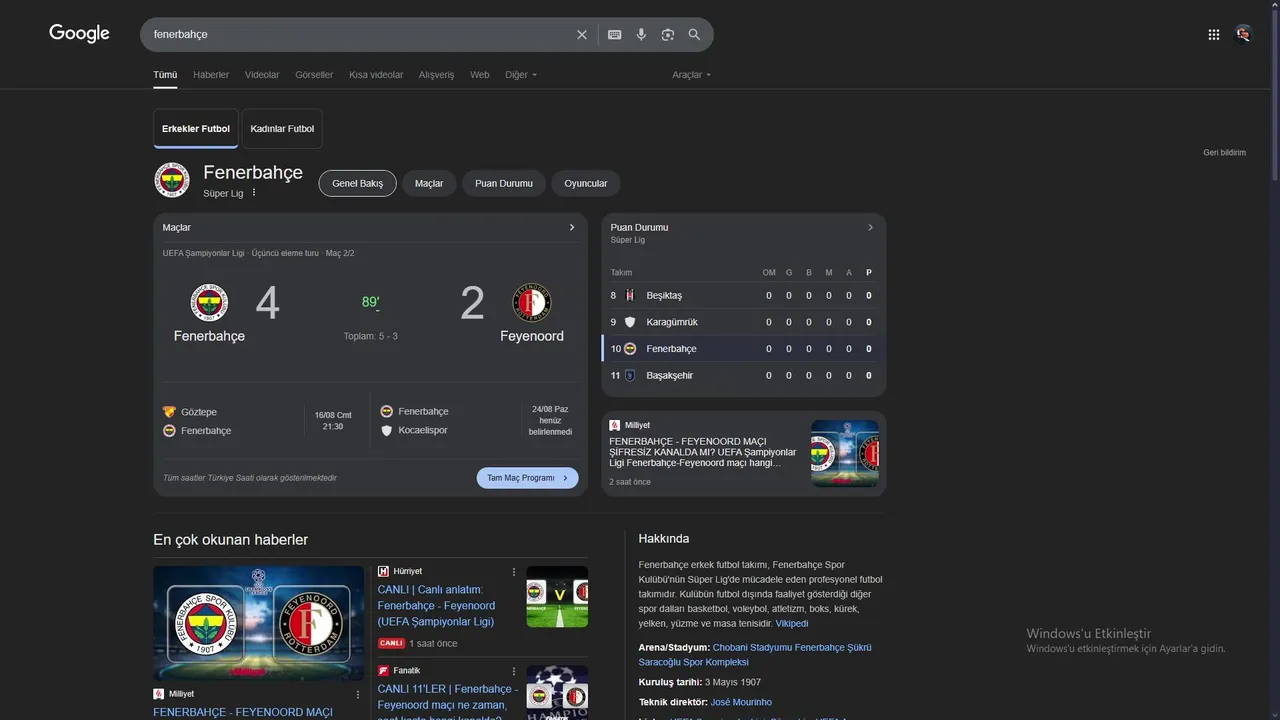Select Erkekler Futbol tab

tap(196, 129)
